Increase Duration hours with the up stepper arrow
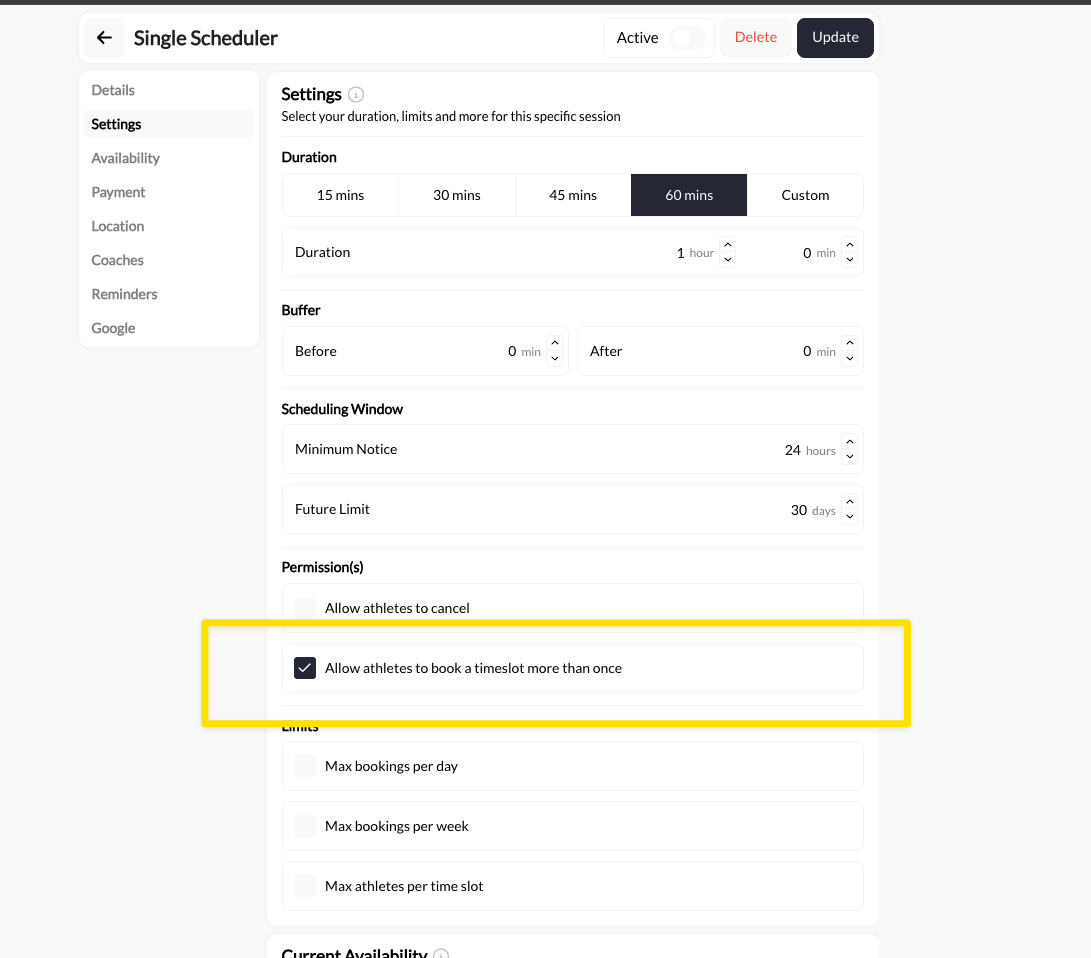Screen dimensions: 1091x958 [x=728, y=246]
